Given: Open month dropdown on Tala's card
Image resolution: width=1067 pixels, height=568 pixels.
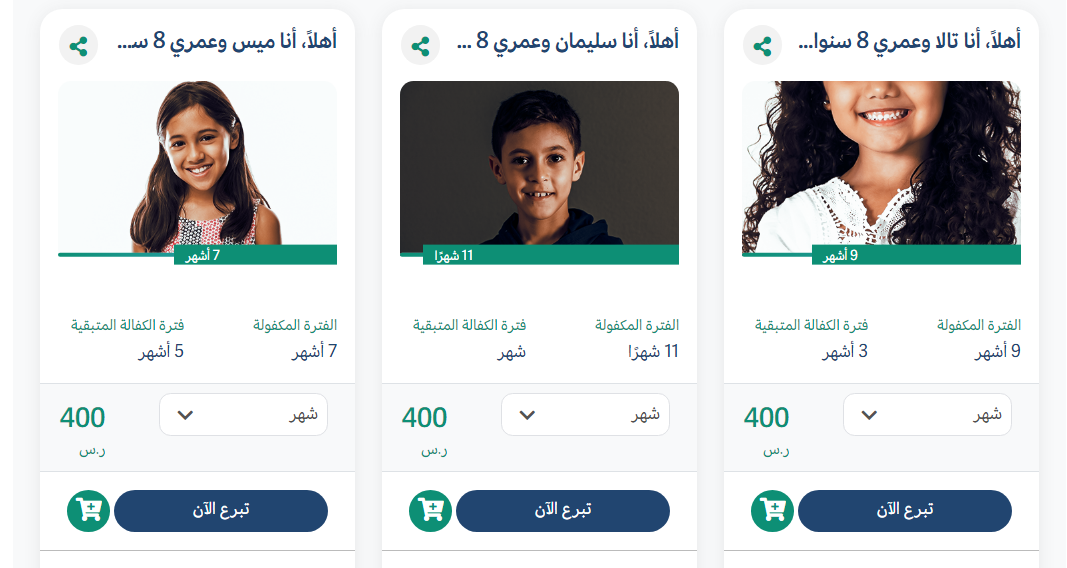Looking at the screenshot, I should point(927,415).
